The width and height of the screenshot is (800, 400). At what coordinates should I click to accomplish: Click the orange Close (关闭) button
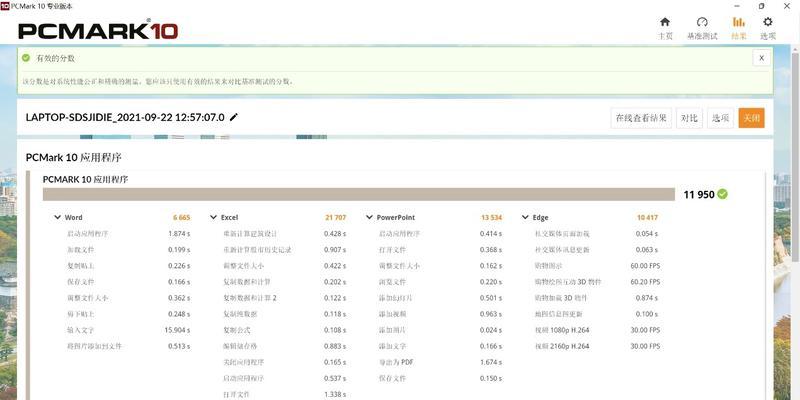point(752,118)
